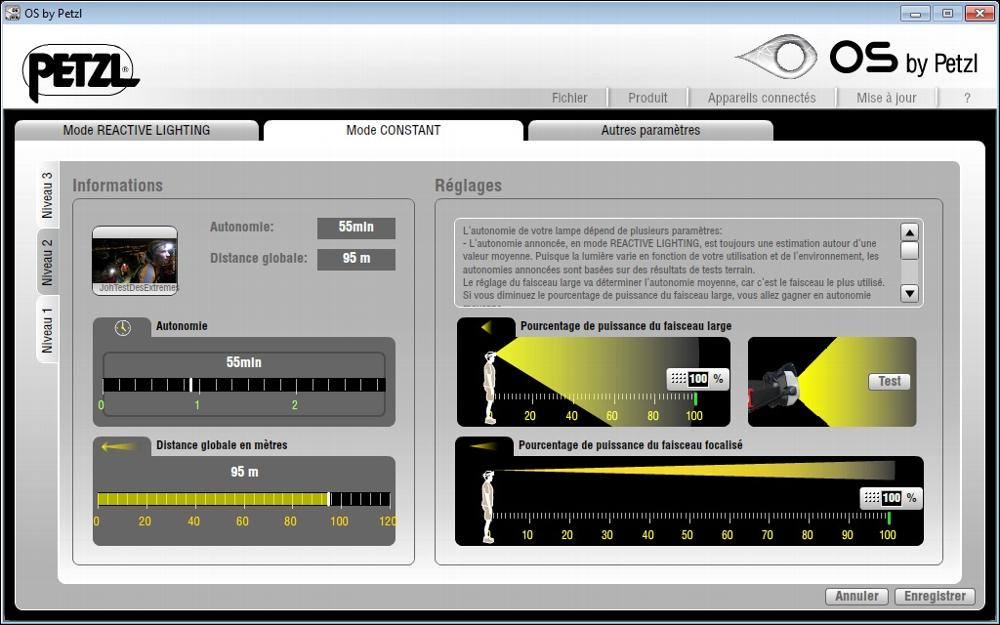
Task: Click the Réglages heading
Action: point(468,186)
